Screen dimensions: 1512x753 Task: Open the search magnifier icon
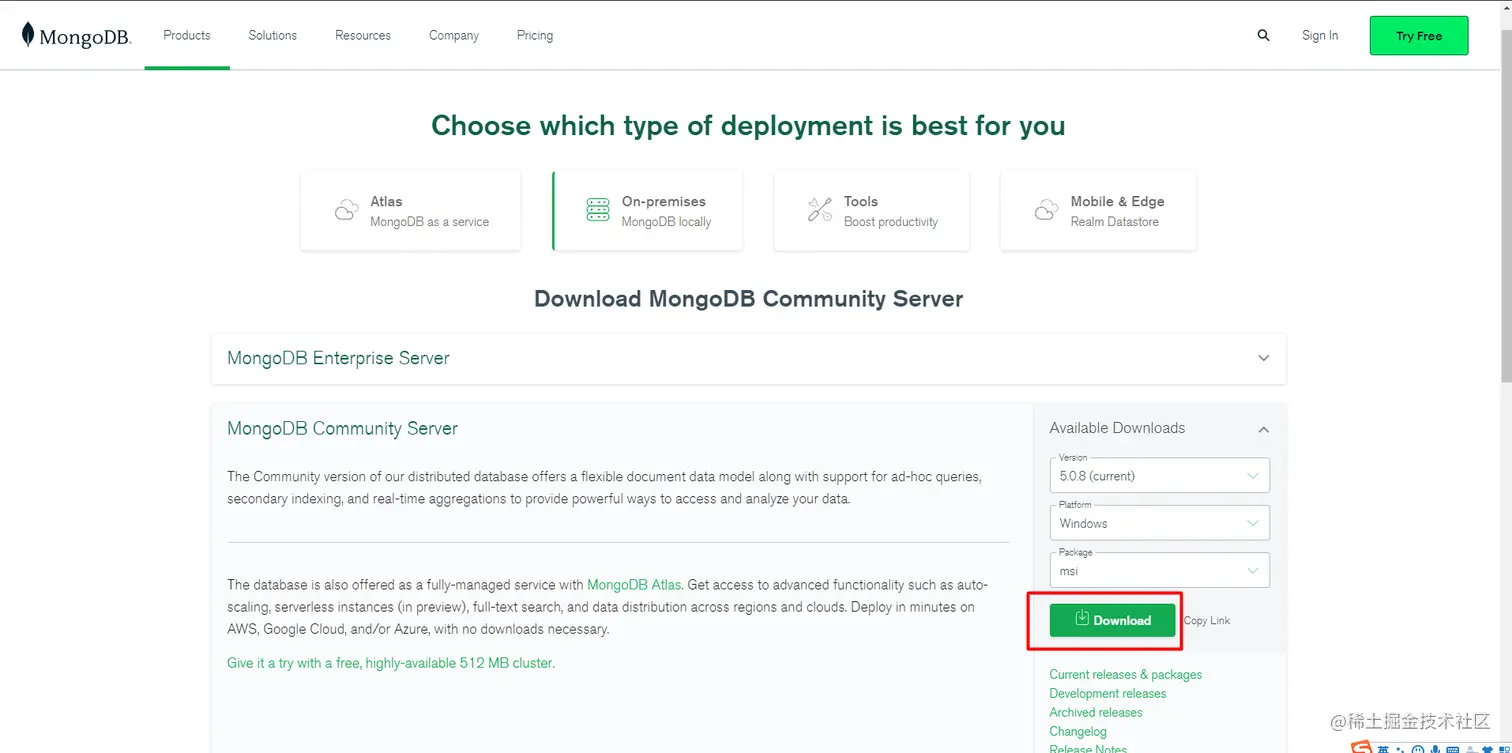coord(1263,35)
